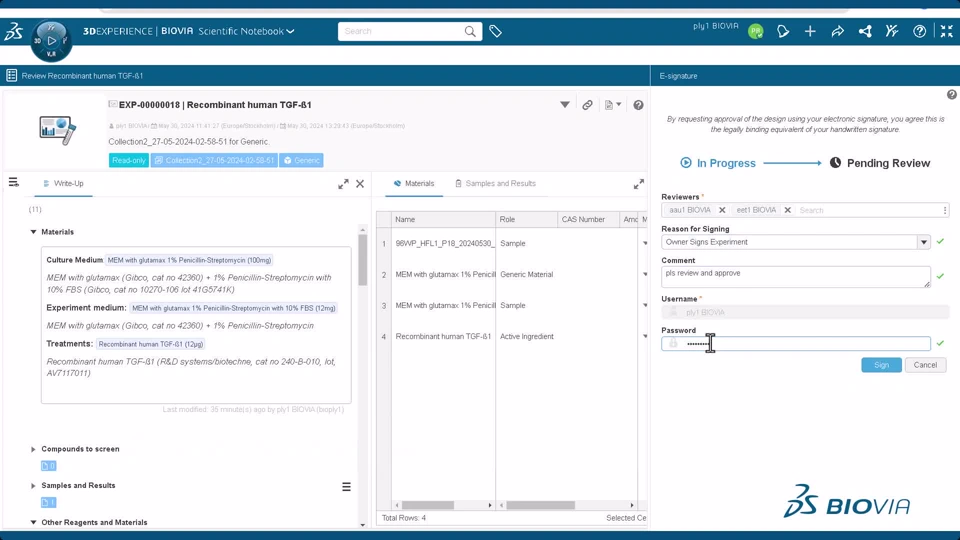Select Active Ingredient role cell
Image resolution: width=960 pixels, height=540 pixels.
[527, 336]
